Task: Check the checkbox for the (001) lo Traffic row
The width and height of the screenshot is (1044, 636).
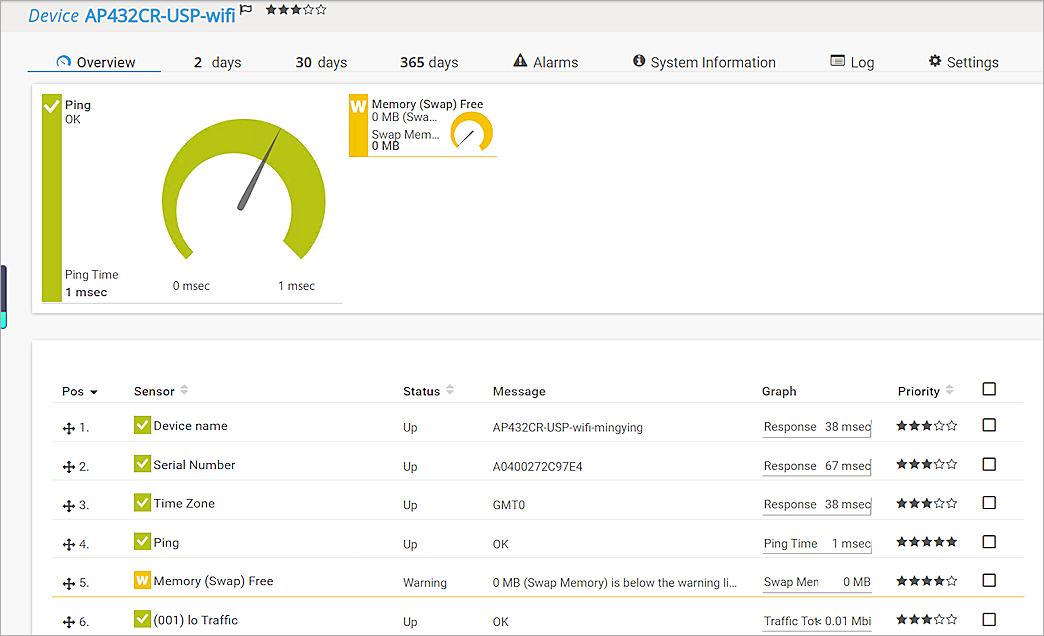Action: point(989,619)
